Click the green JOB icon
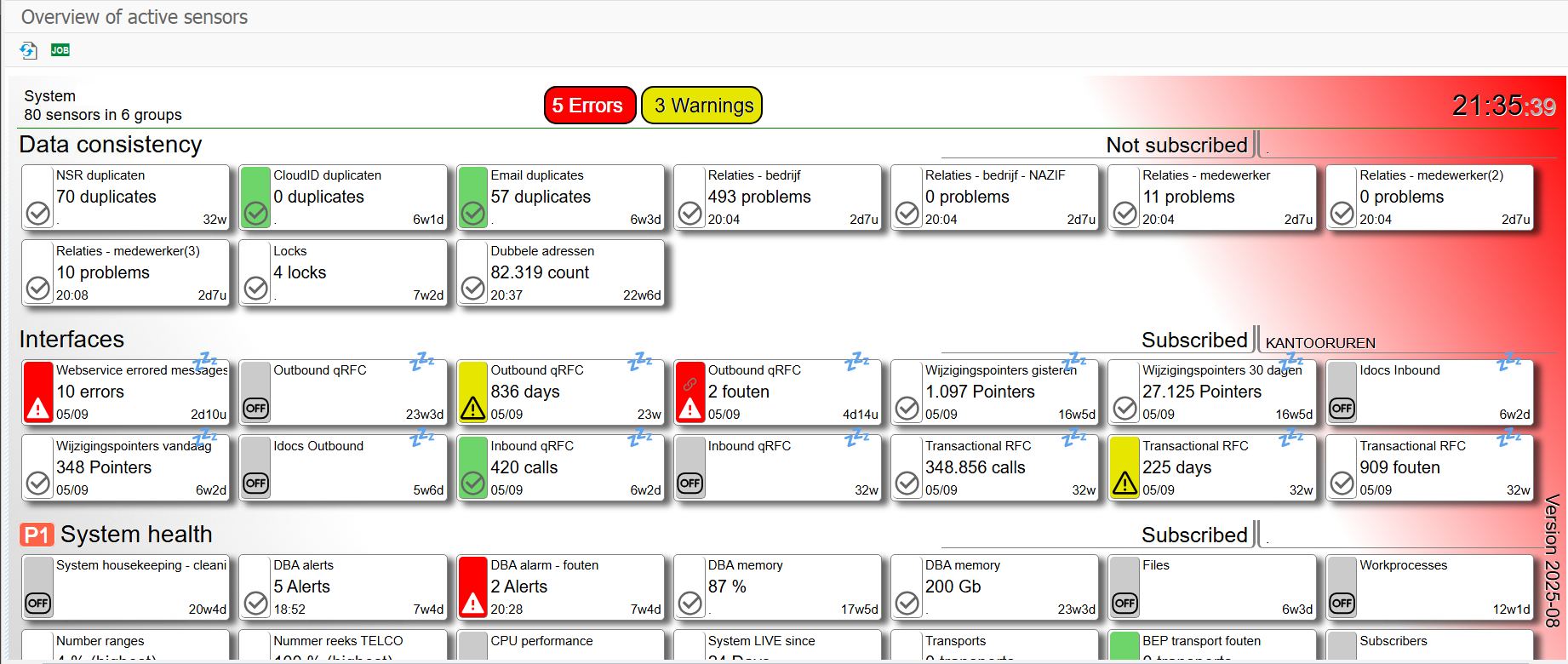The image size is (1568, 664). click(60, 50)
